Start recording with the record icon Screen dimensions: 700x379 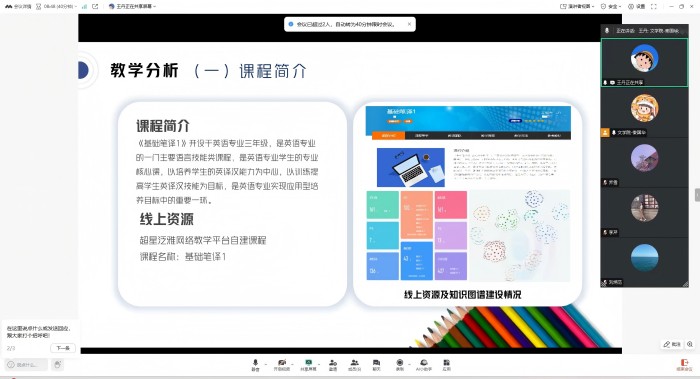coord(400,364)
